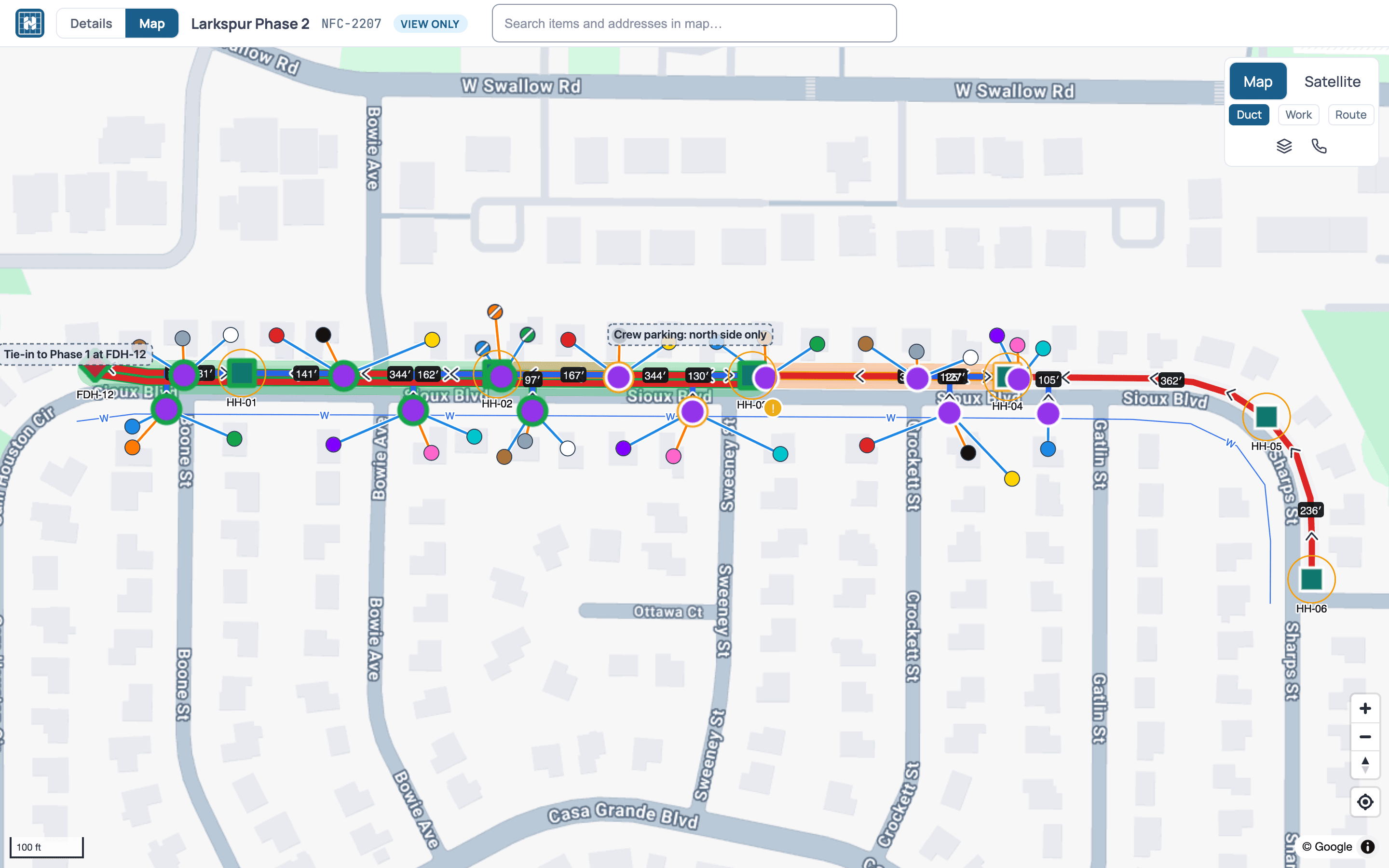Click the 141′ duct length label
Viewport: 1389px width, 868px height.
click(x=306, y=374)
